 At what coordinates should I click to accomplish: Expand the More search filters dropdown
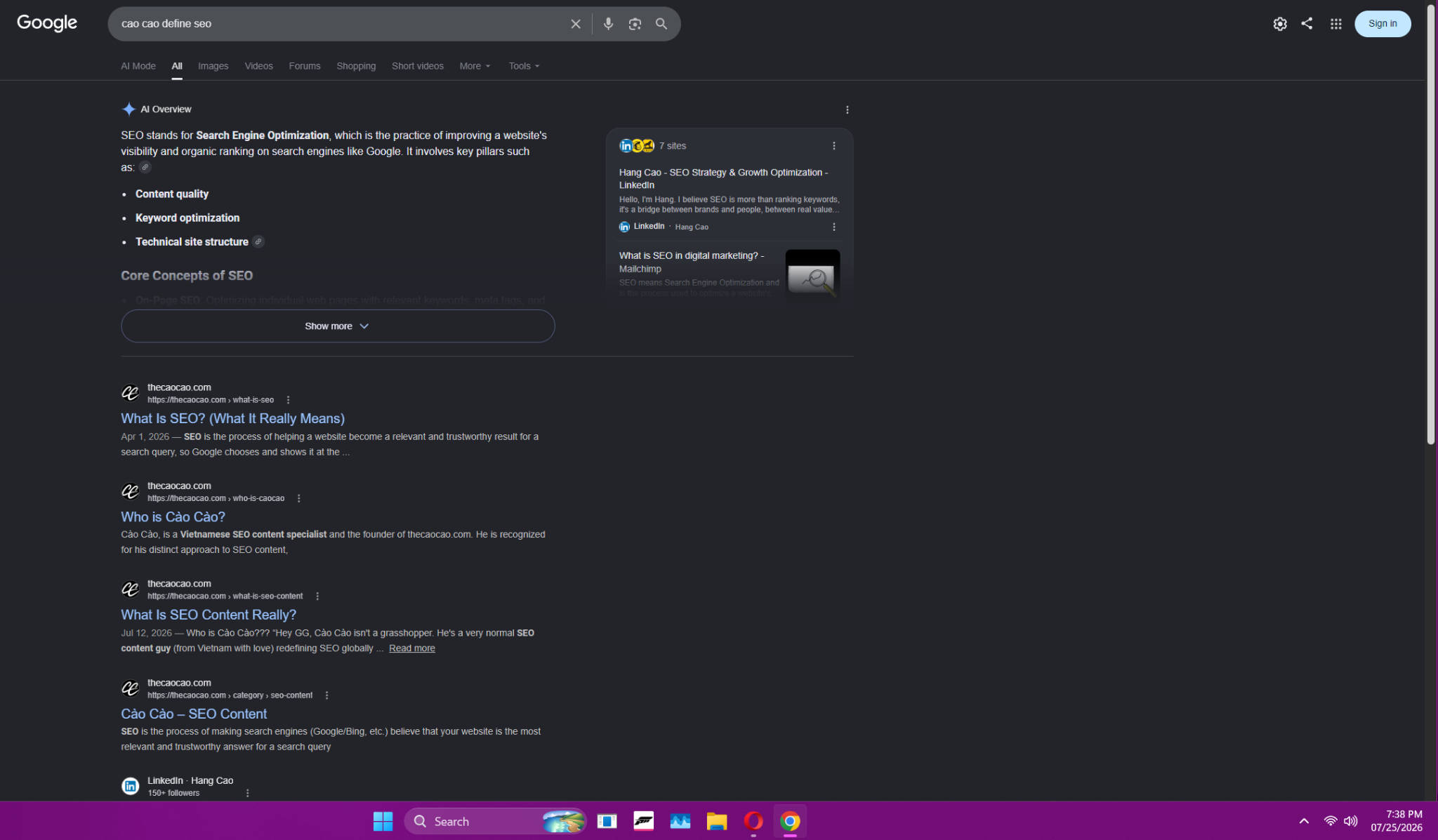(x=475, y=66)
